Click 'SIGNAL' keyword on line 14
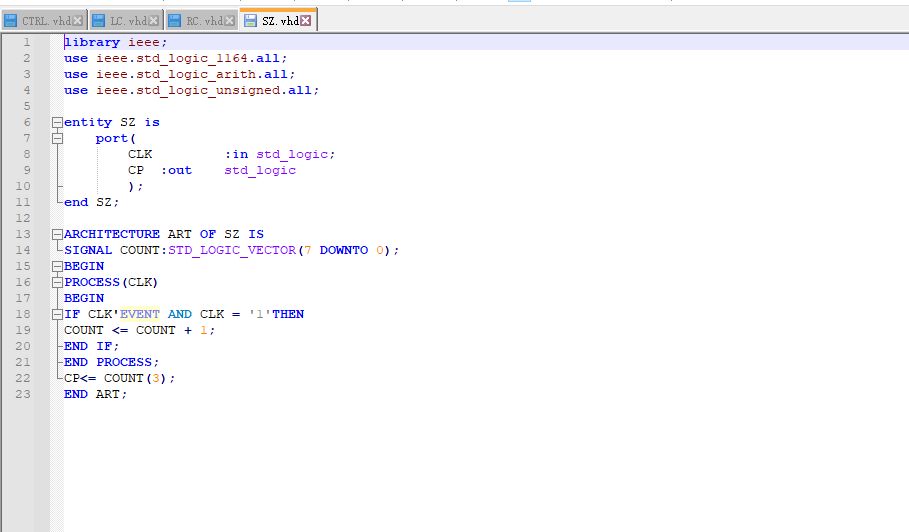 click(88, 250)
